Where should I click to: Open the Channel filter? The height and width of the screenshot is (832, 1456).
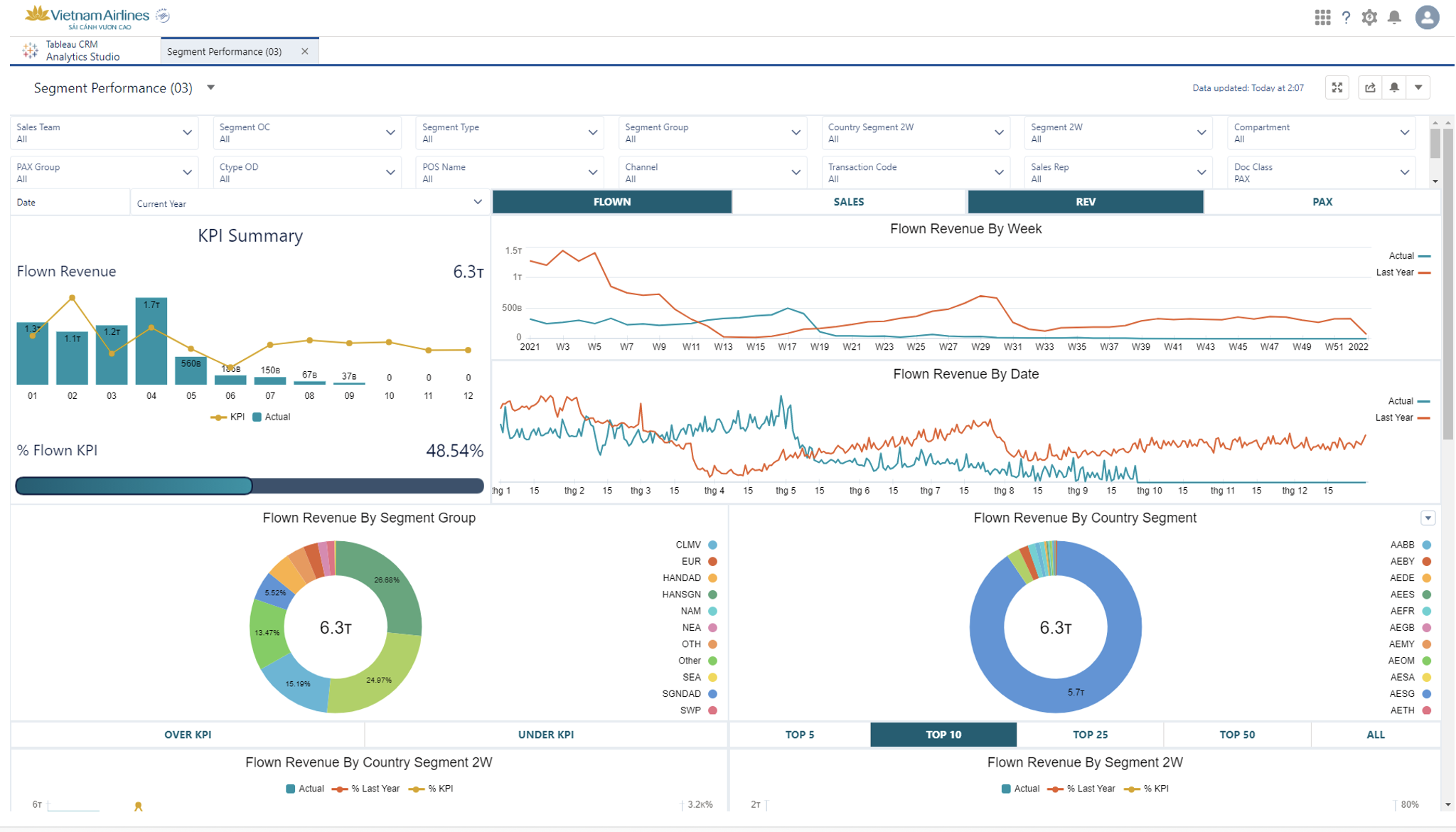[713, 173]
